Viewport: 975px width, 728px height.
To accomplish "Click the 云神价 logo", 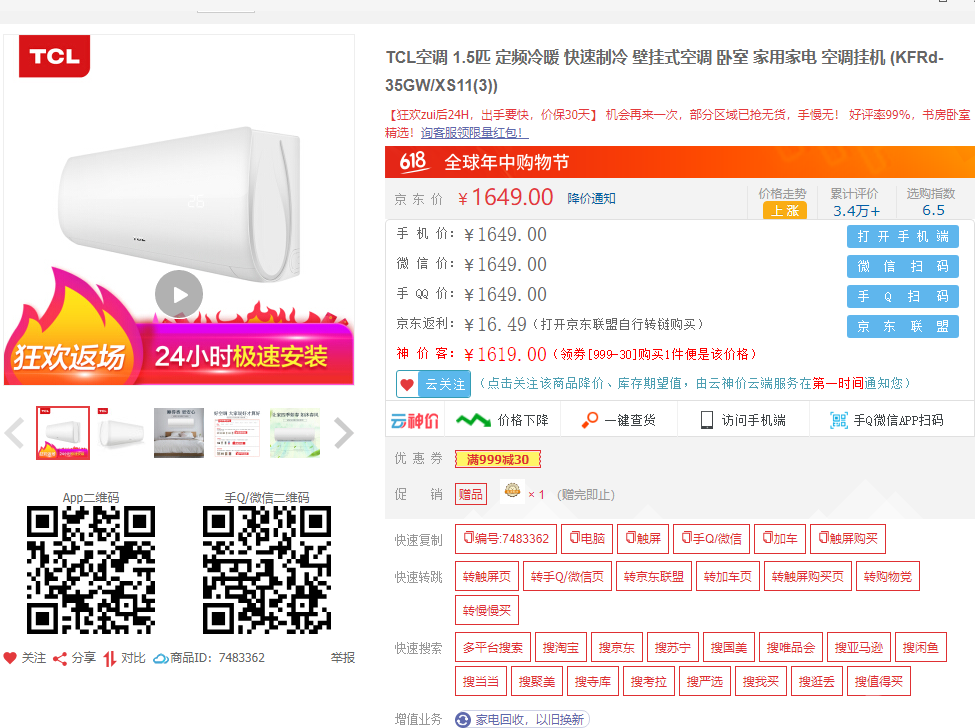I will pyautogui.click(x=414, y=421).
